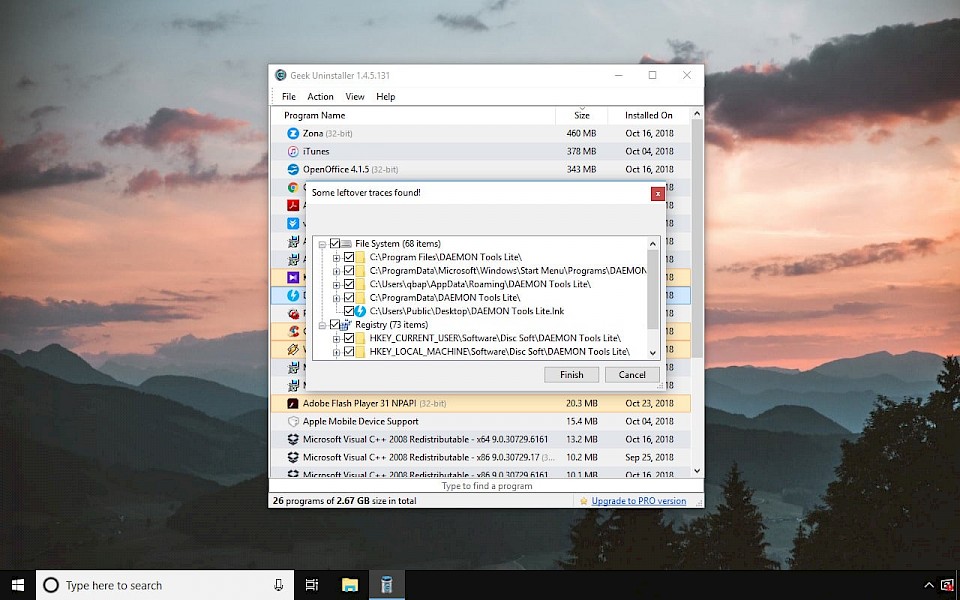960x600 pixels.
Task: Click the red Adobe Acrobat icon in the list
Action: 293,205
